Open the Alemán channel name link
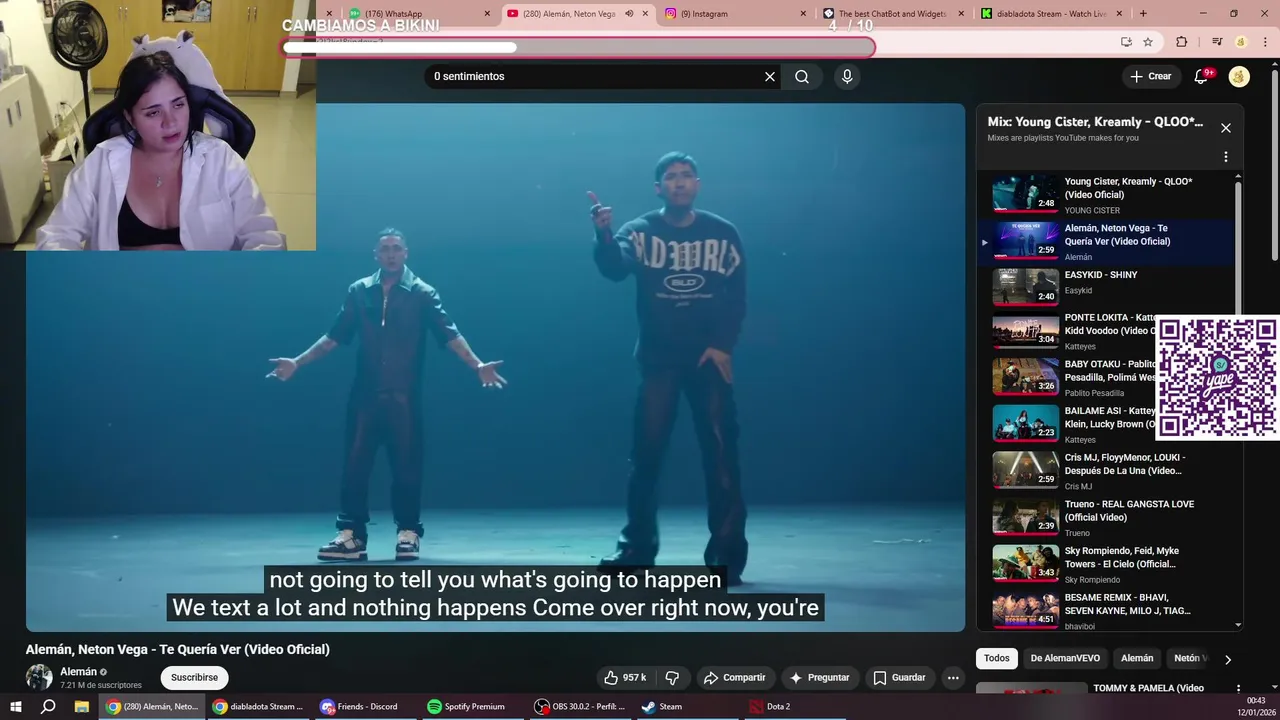 pos(78,672)
